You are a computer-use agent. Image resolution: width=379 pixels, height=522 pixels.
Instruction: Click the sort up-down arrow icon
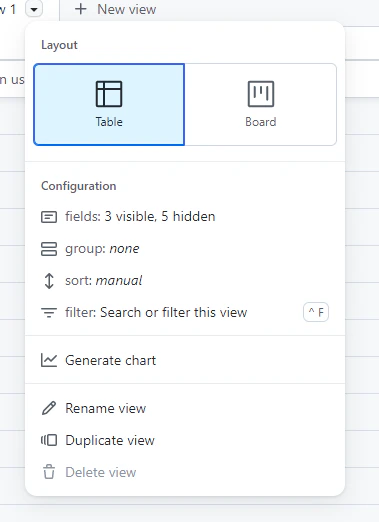pos(49,281)
